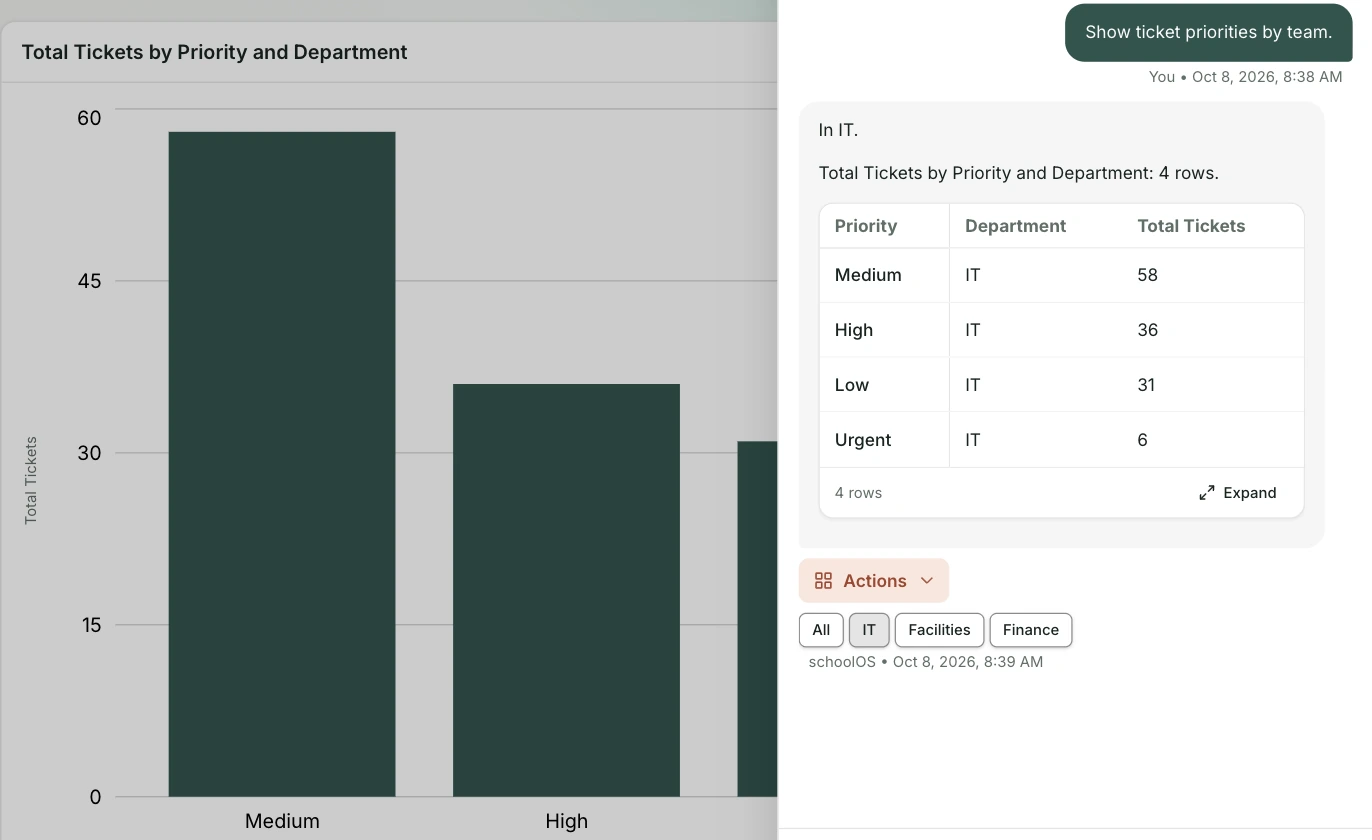Select the All filter chip
Screen dimensions: 1372x840
click(x=821, y=630)
